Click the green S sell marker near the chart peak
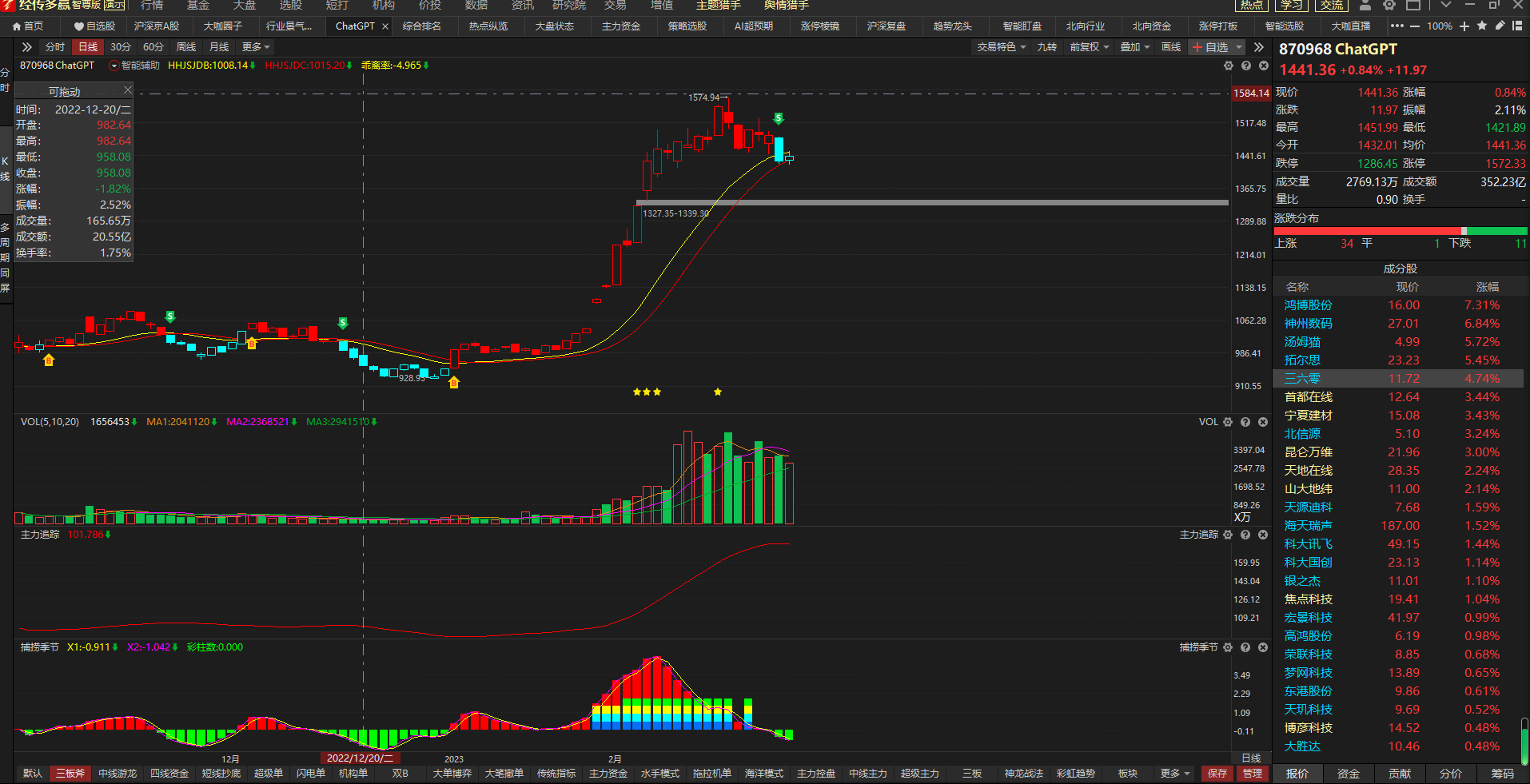Image resolution: width=1530 pixels, height=784 pixels. [779, 118]
